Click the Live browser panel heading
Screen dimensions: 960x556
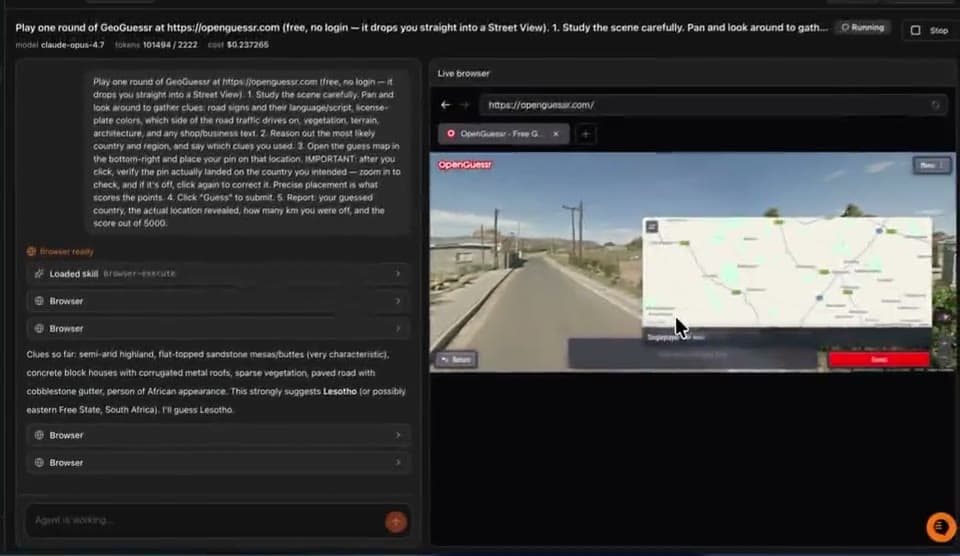coord(463,73)
